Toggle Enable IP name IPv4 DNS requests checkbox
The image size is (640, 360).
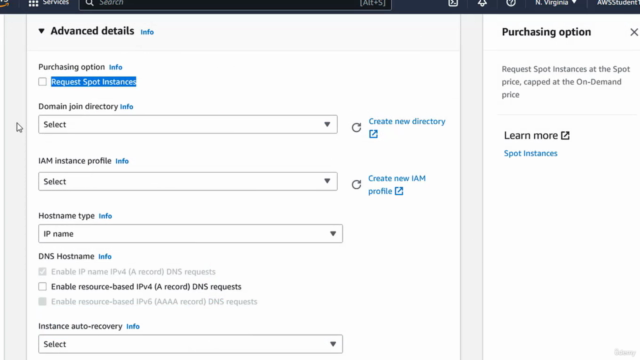pos(42,271)
